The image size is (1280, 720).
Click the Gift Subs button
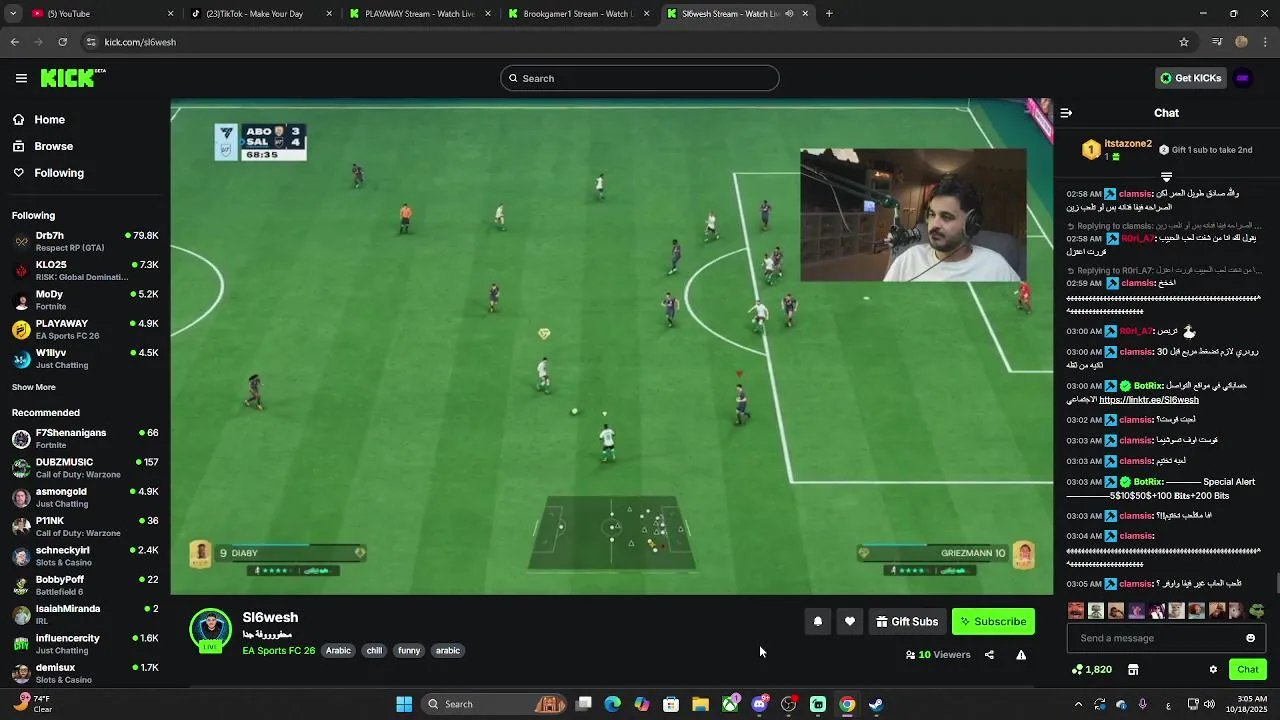tap(907, 622)
